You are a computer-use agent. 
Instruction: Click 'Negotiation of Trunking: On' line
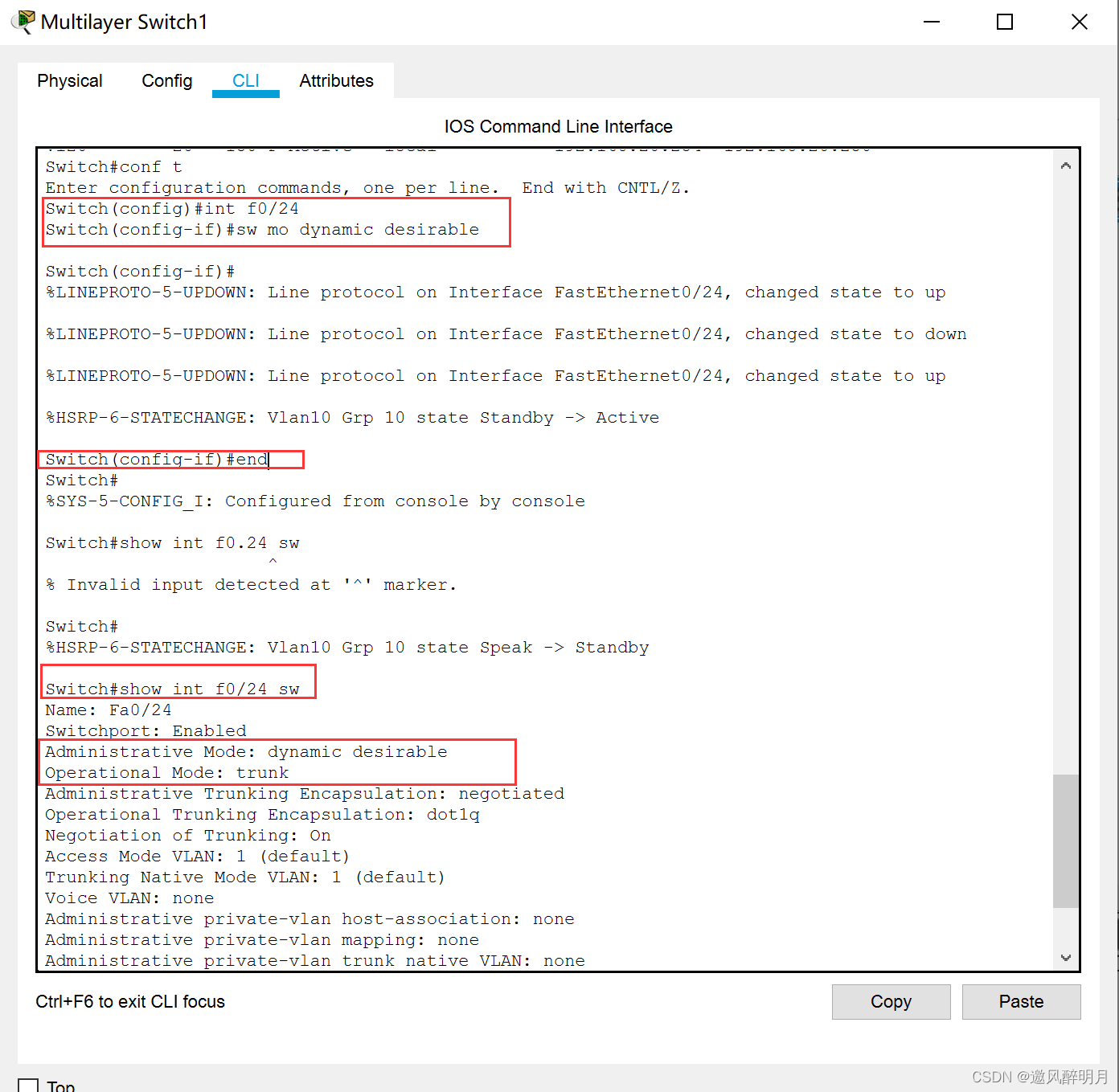[x=188, y=835]
